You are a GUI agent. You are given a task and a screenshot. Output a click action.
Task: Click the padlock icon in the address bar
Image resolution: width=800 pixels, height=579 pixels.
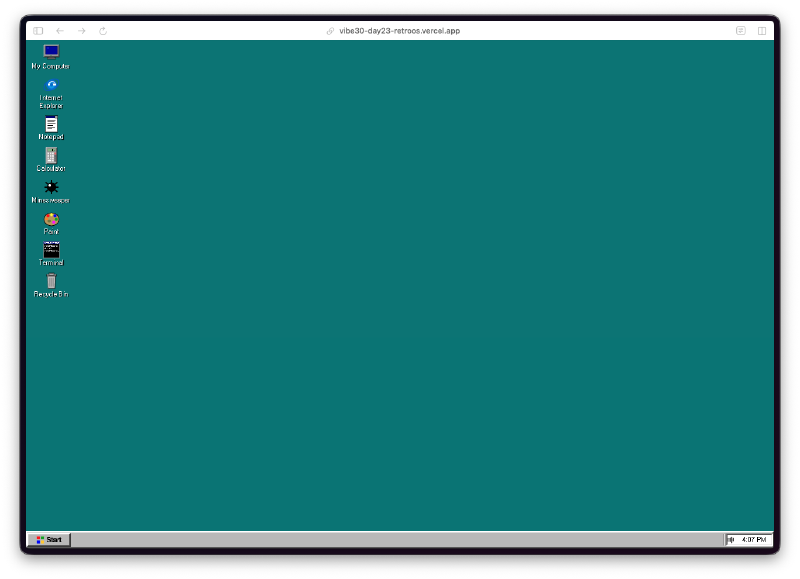pos(329,30)
